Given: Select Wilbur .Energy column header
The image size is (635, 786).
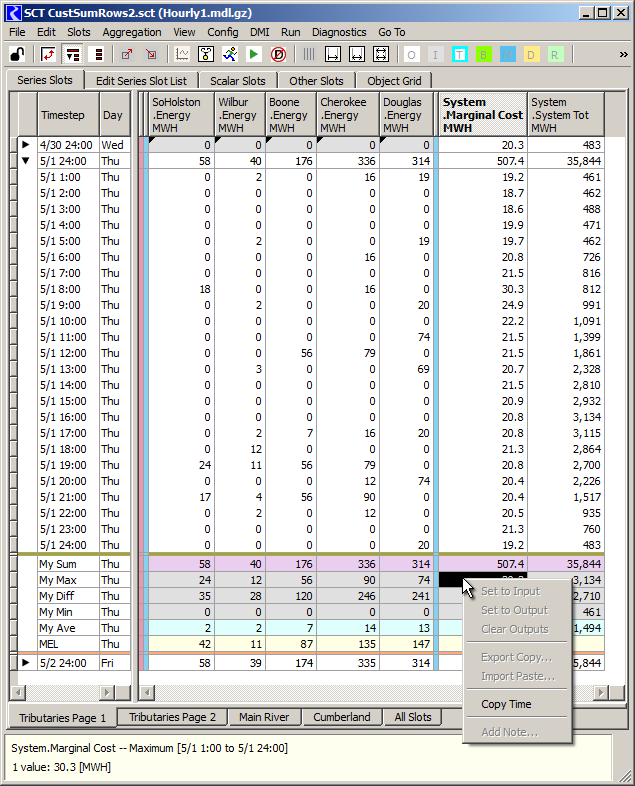Looking at the screenshot, I should coord(240,114).
